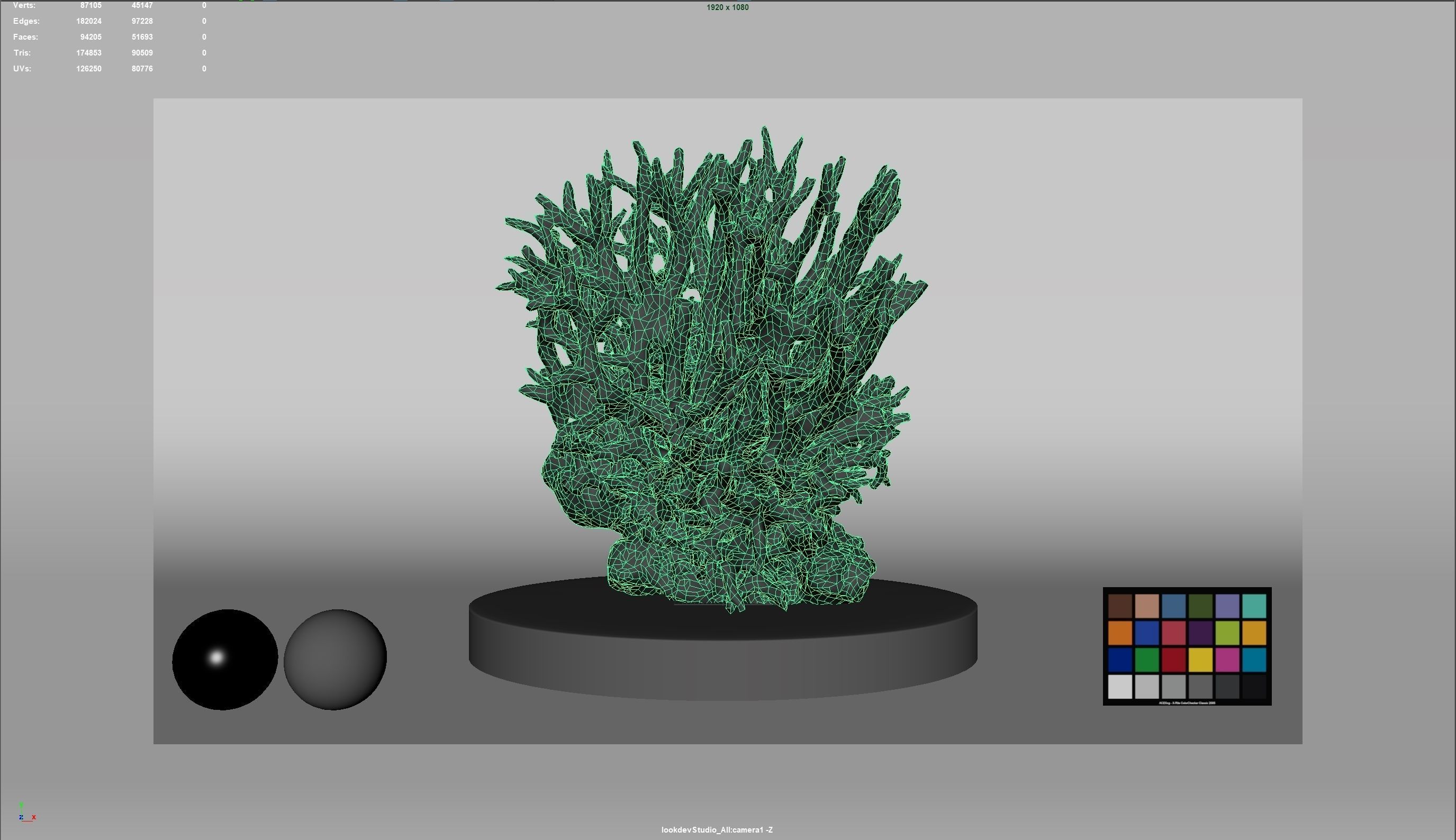The image size is (1456, 840).
Task: Click the Edges value 97228
Action: tap(142, 21)
